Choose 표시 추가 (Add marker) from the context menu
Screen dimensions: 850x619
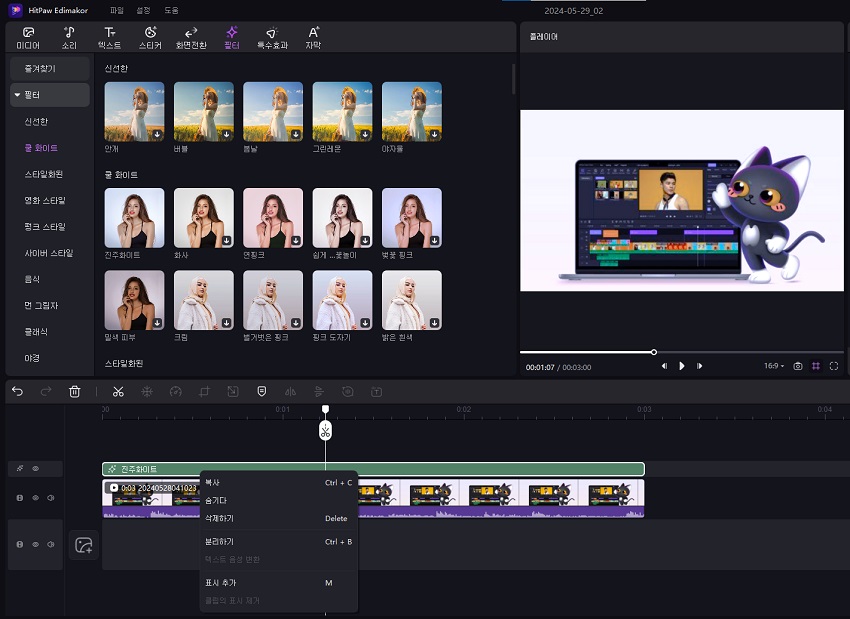point(279,583)
